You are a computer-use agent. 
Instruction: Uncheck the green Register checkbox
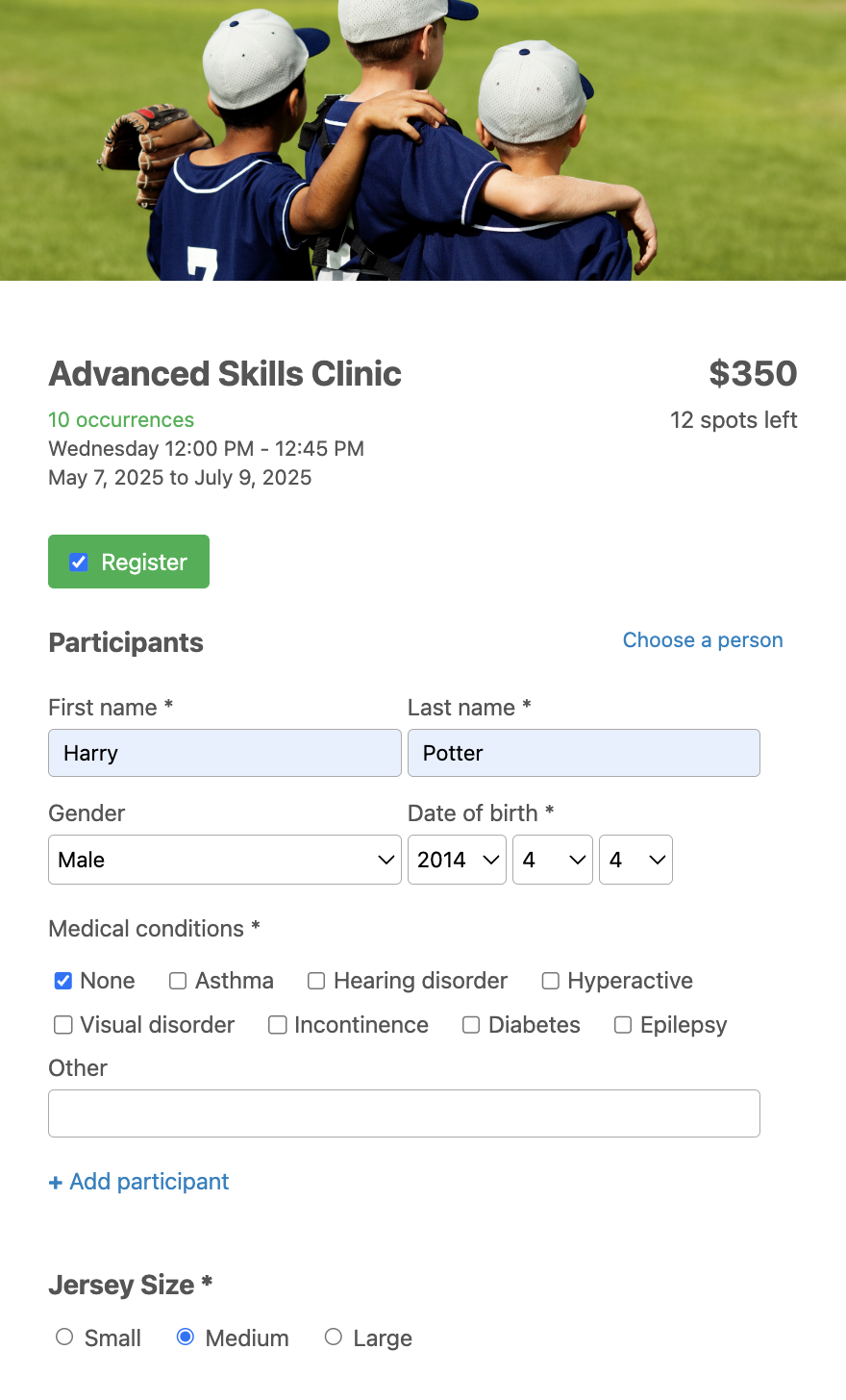(x=79, y=562)
